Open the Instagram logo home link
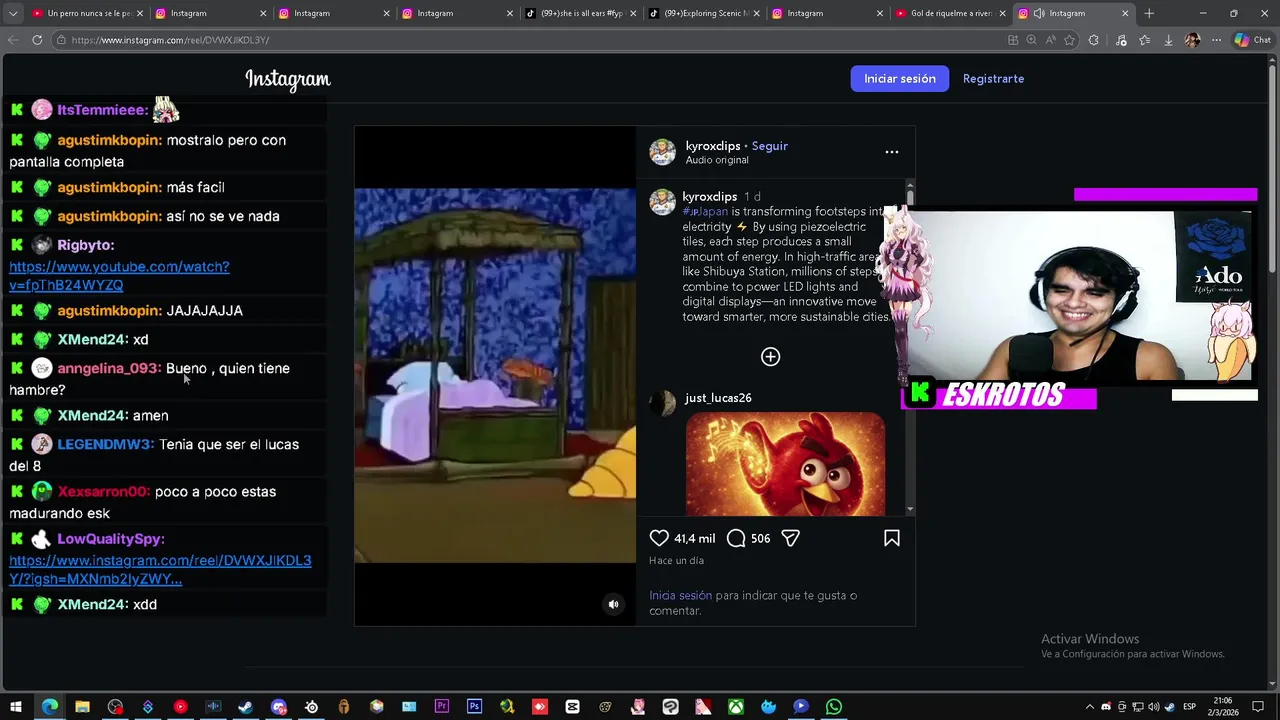Viewport: 1280px width, 720px height. tap(288, 80)
